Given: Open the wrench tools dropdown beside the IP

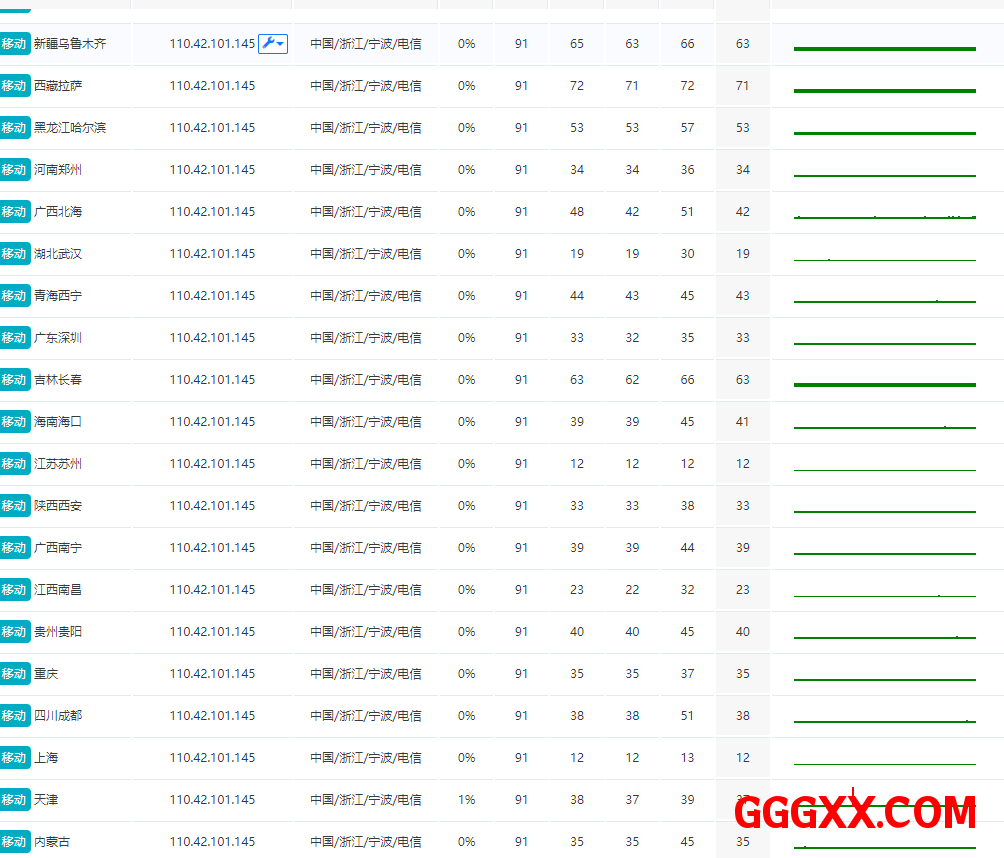Looking at the screenshot, I should point(273,43).
